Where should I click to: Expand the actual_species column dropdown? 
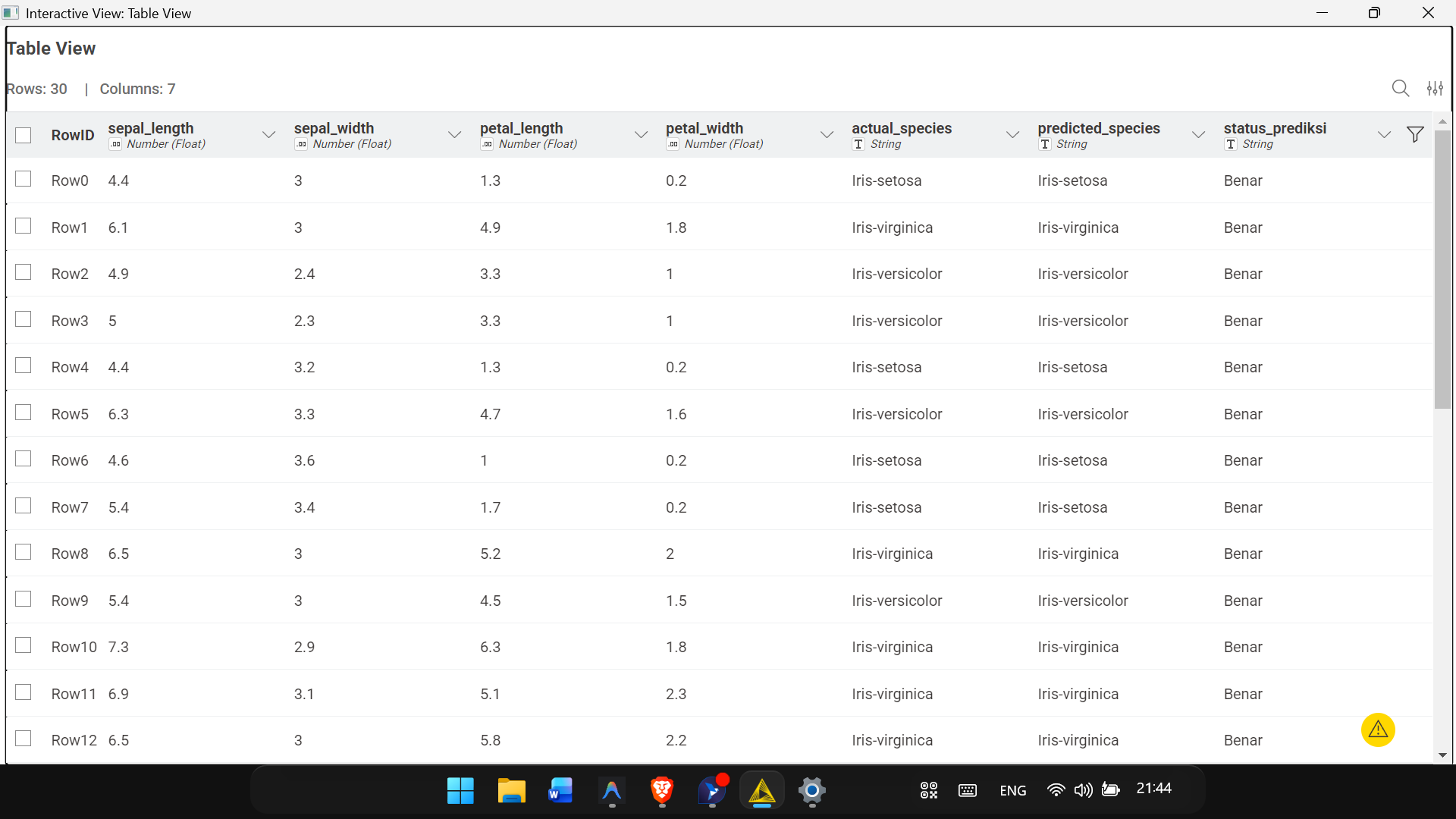pos(1012,135)
